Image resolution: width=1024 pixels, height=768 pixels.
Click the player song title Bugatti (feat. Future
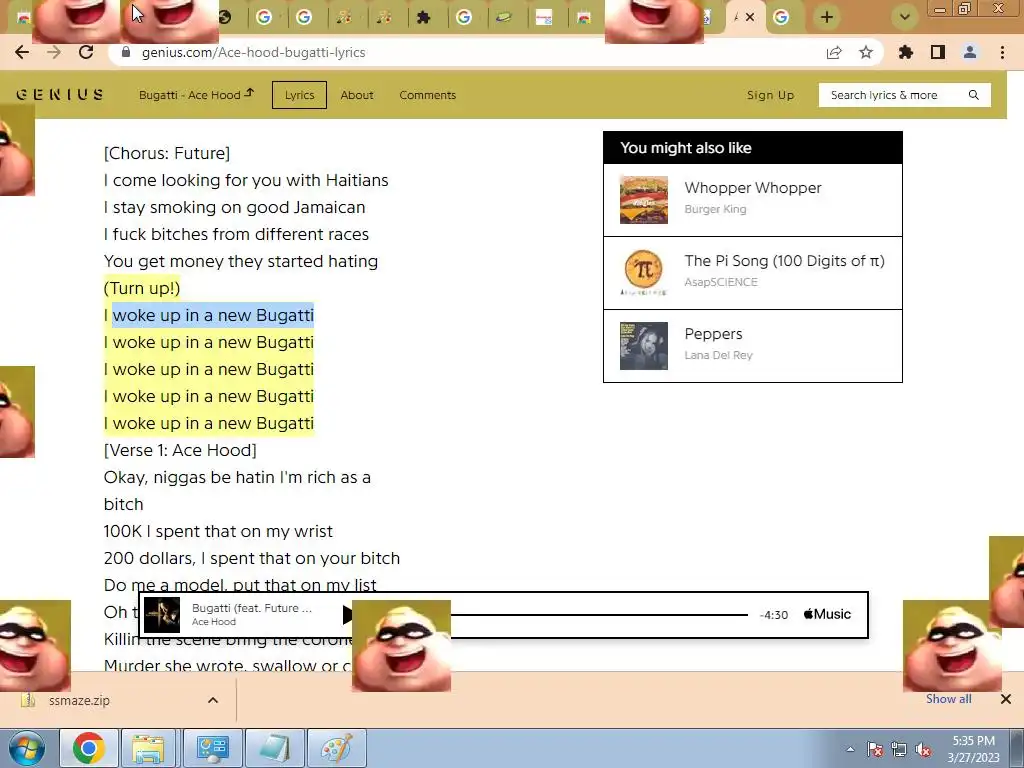251,608
